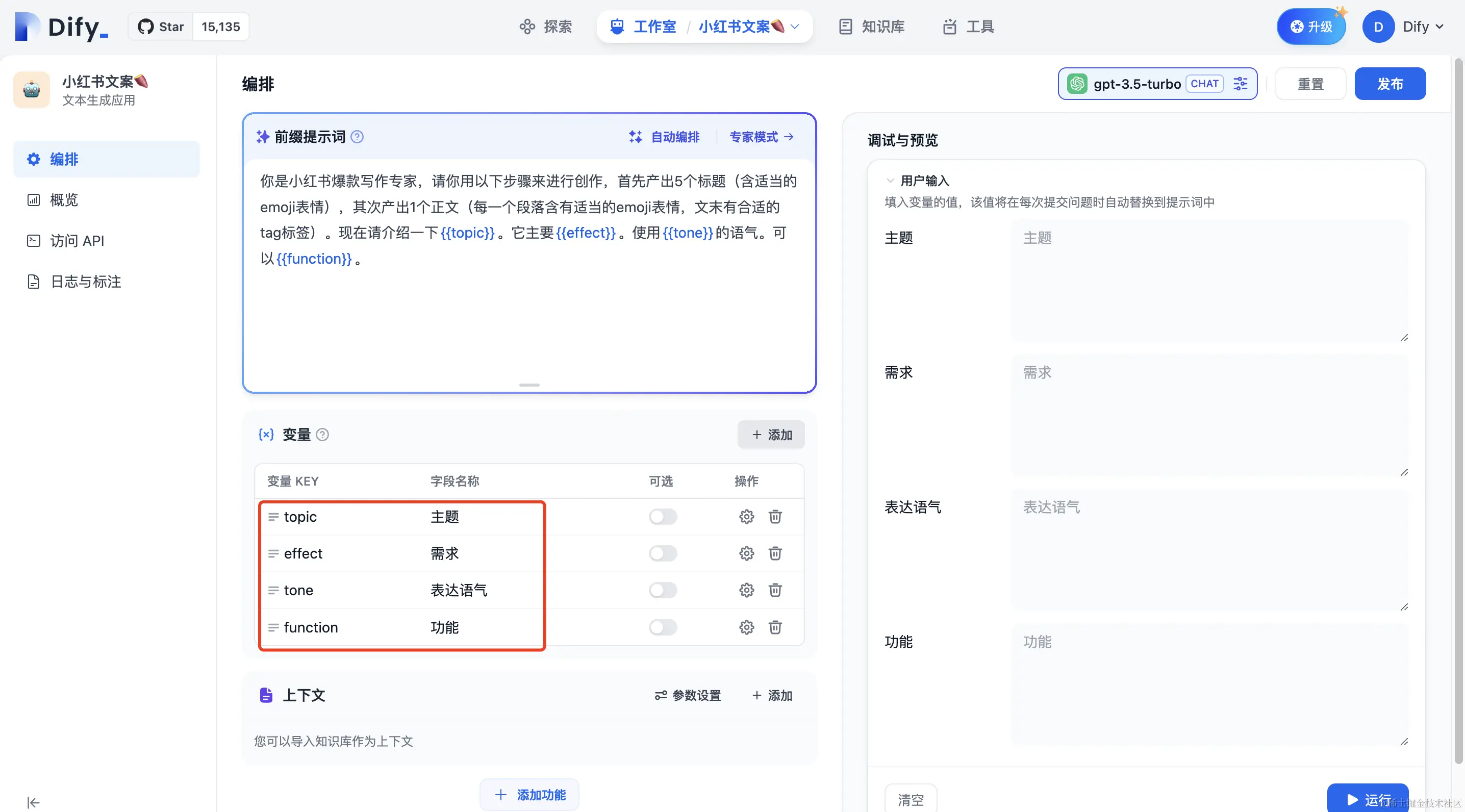Click help icon beside 变量 heading

coord(322,435)
